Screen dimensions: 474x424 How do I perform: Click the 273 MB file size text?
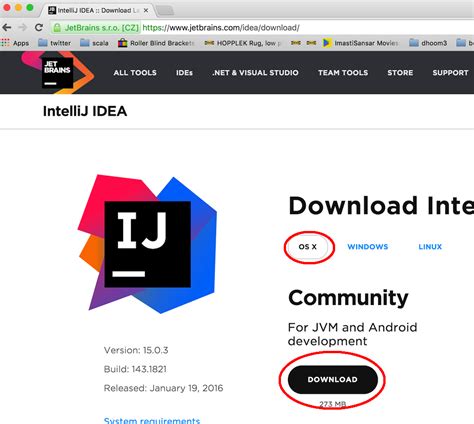coord(332,404)
